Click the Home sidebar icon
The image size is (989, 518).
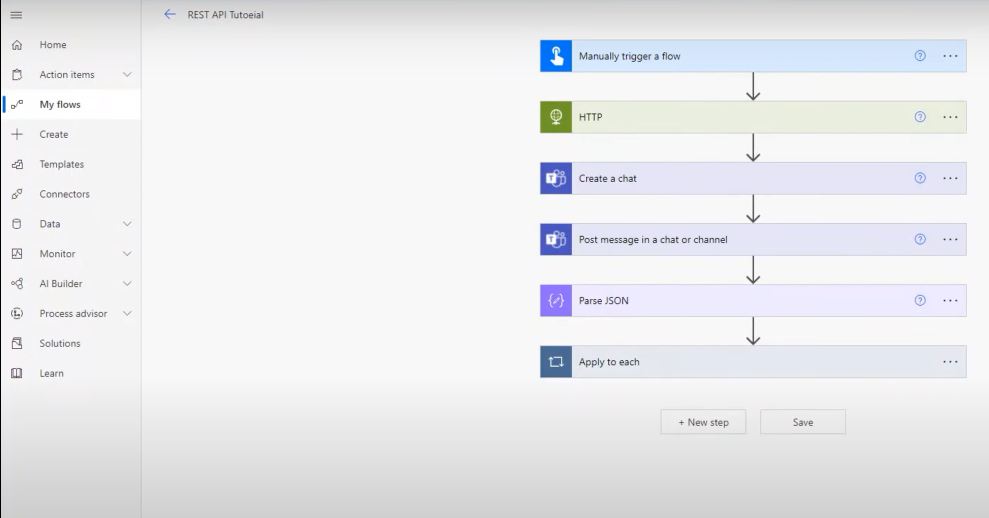click(x=17, y=45)
